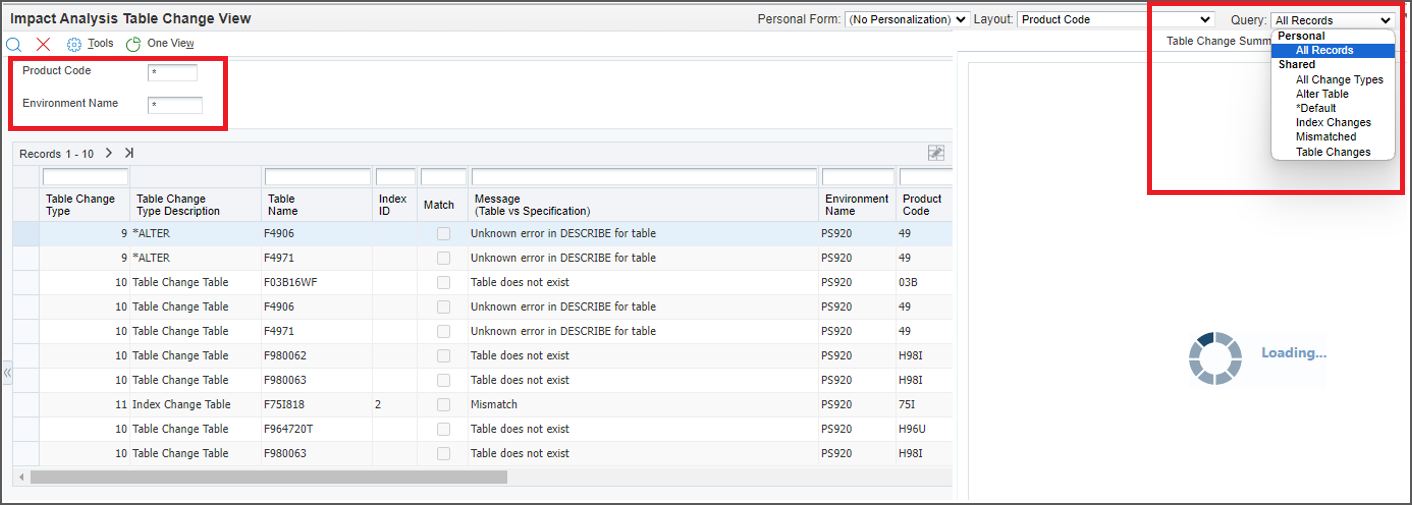Viewport: 1412px width, 505px height.
Task: Toggle Match checkbox for F964720T row
Action: (443, 429)
